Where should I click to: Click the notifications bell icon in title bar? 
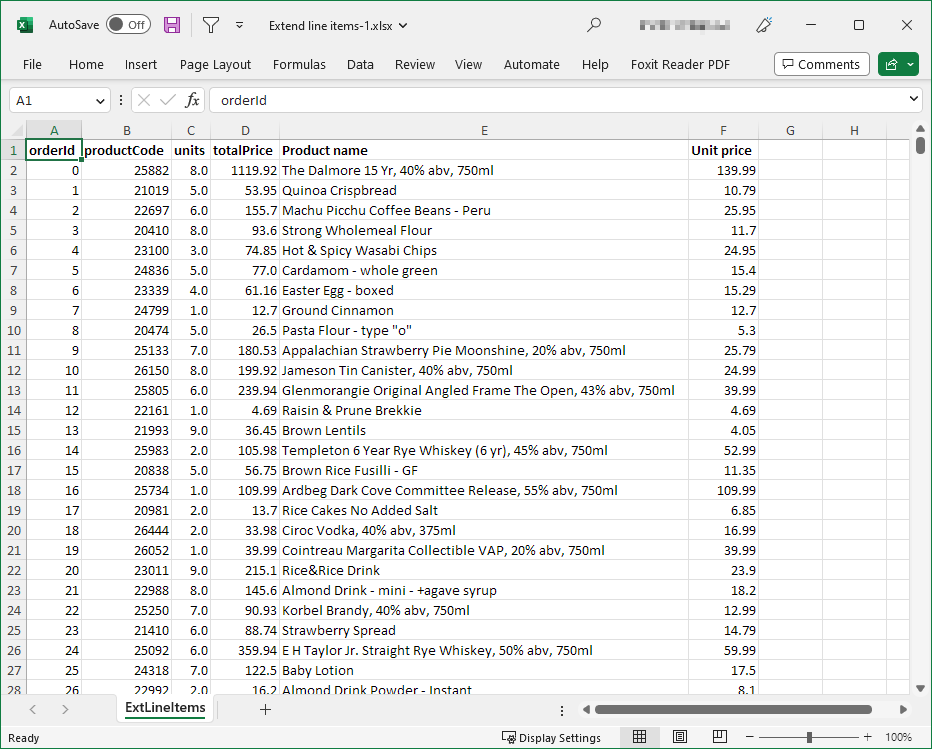point(763,24)
